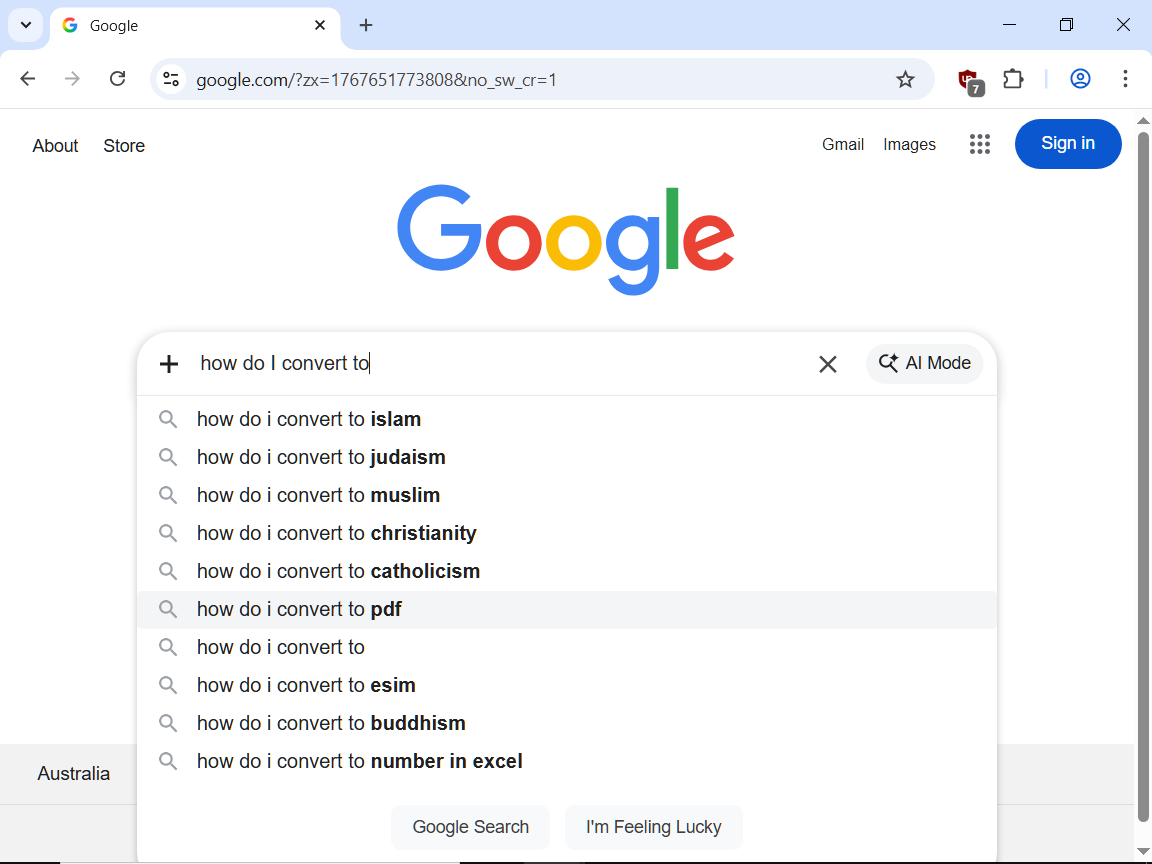Open the Chrome extensions puzzle icon
Screen dimensions: 1152x864
1013,79
